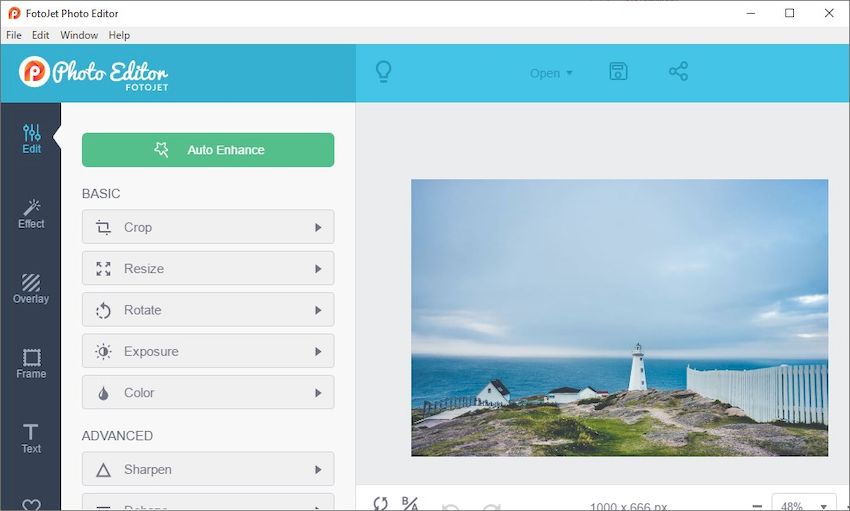Open the File menu
Viewport: 850px width, 511px height.
[14, 35]
